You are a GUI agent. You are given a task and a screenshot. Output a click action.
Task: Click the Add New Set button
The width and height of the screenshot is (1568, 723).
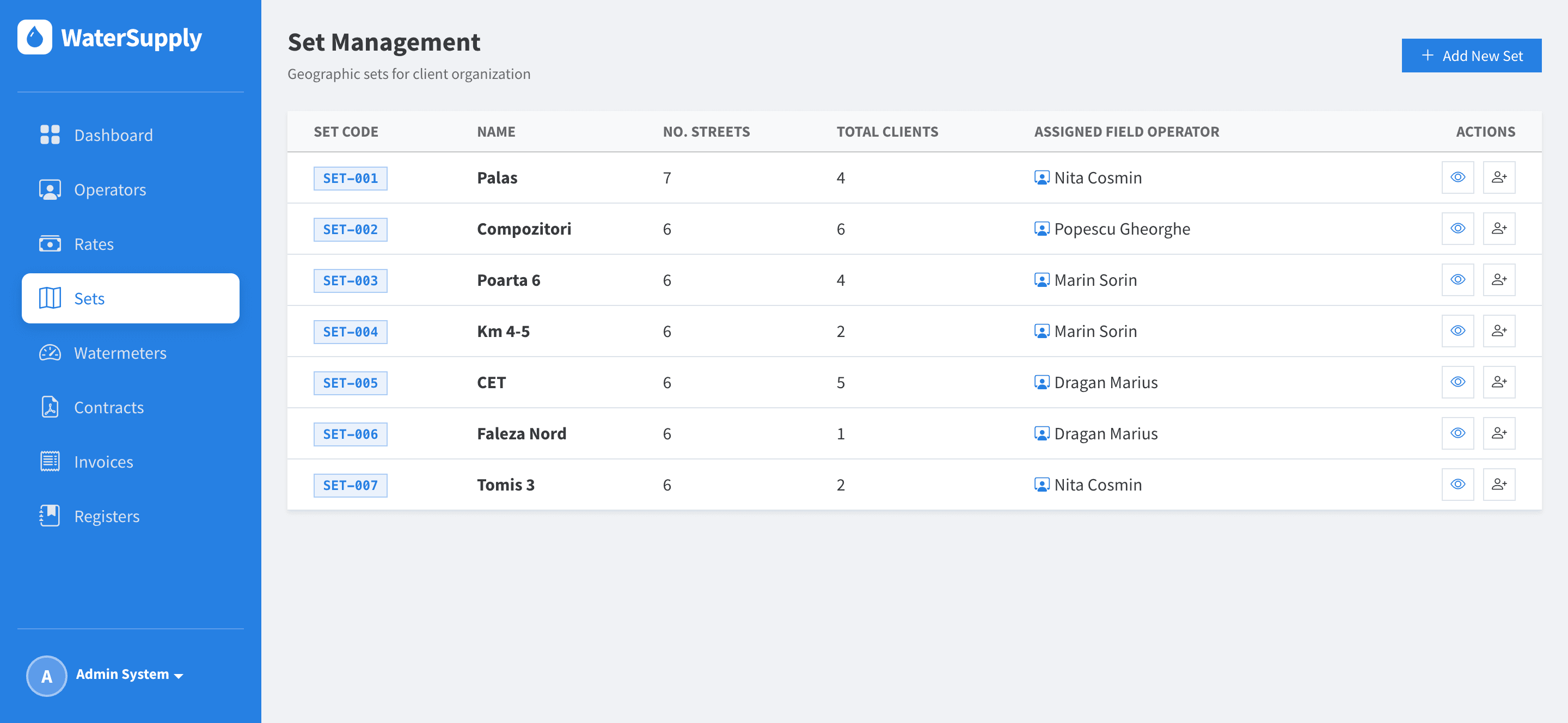coord(1471,56)
